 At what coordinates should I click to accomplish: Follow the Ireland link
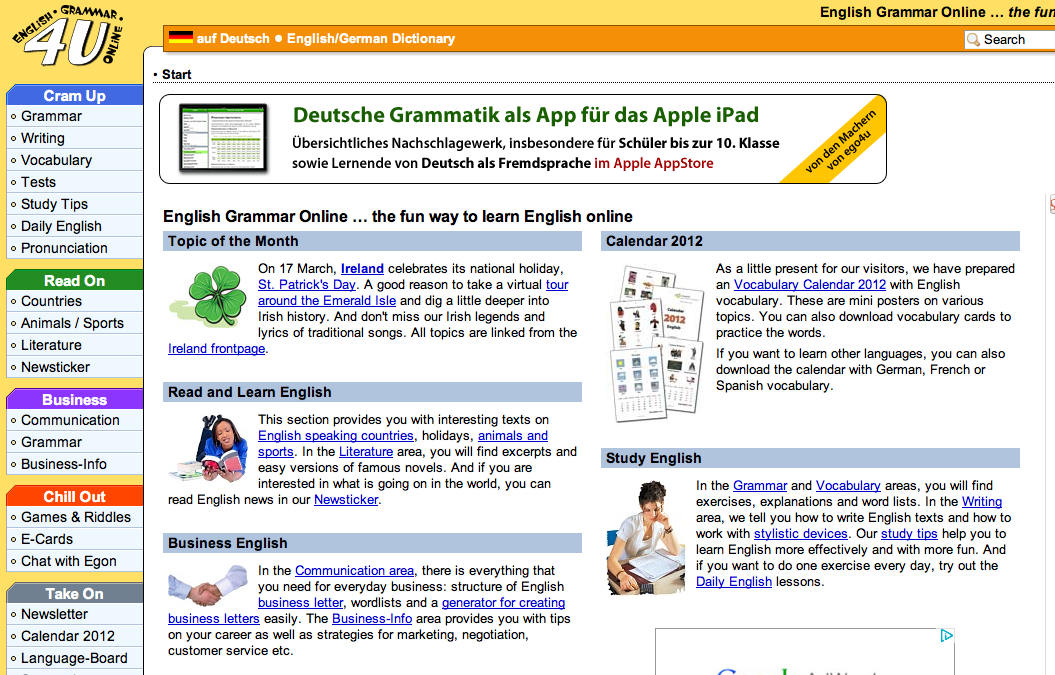(362, 269)
